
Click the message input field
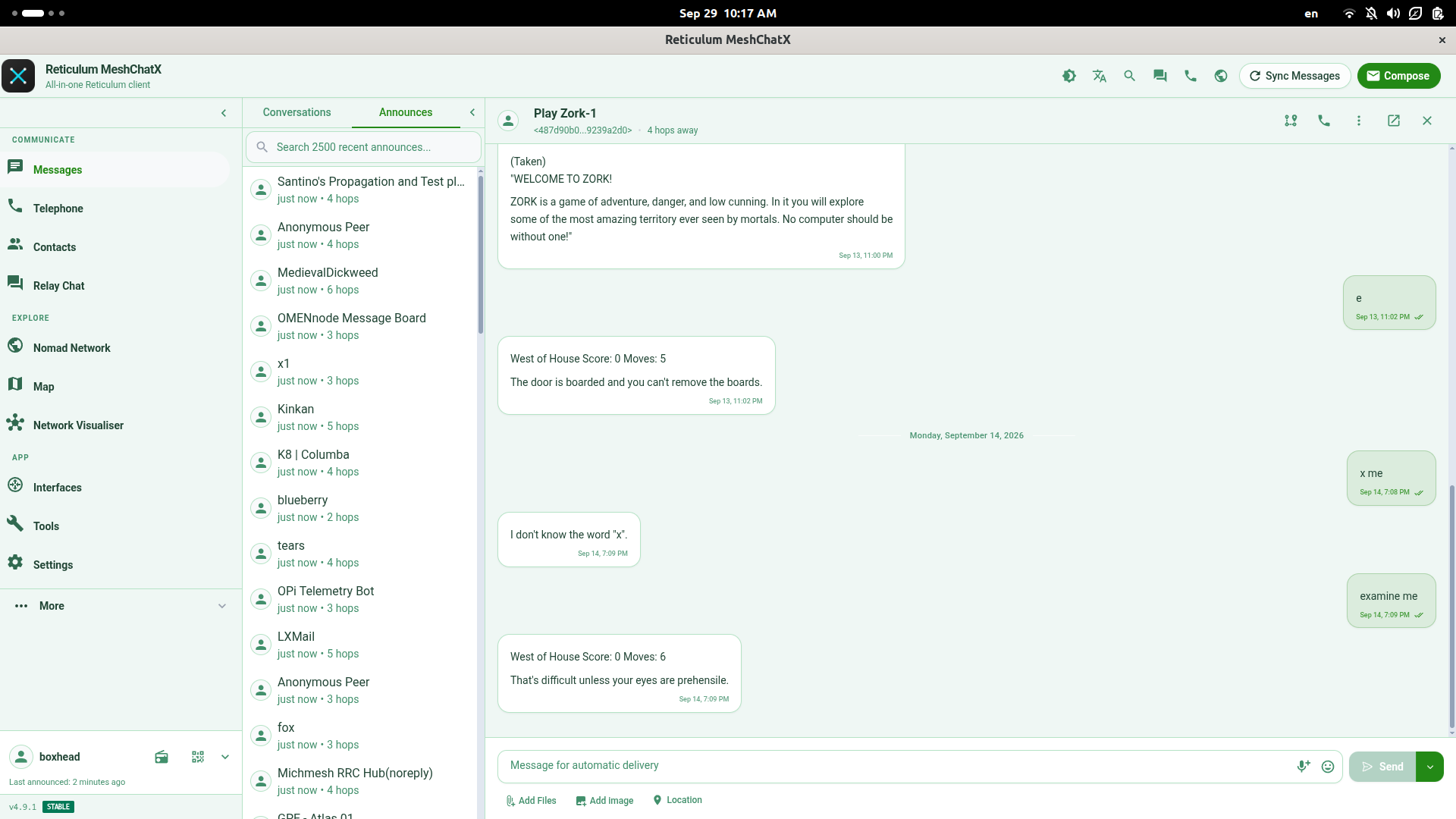pyautogui.click(x=895, y=766)
